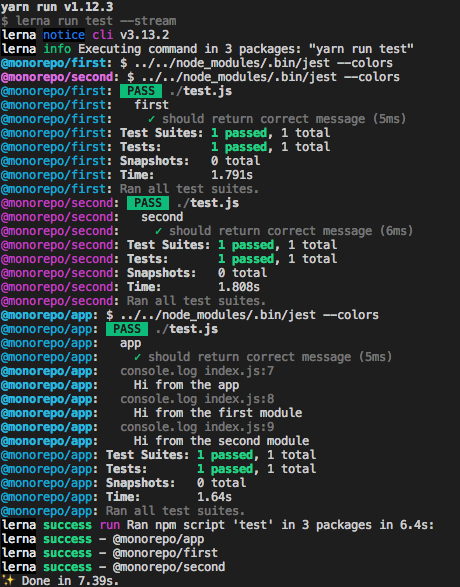The width and height of the screenshot is (460, 587).
Task: Click 'lerna success - @monorepo/first' line
Action: [x=109, y=553]
